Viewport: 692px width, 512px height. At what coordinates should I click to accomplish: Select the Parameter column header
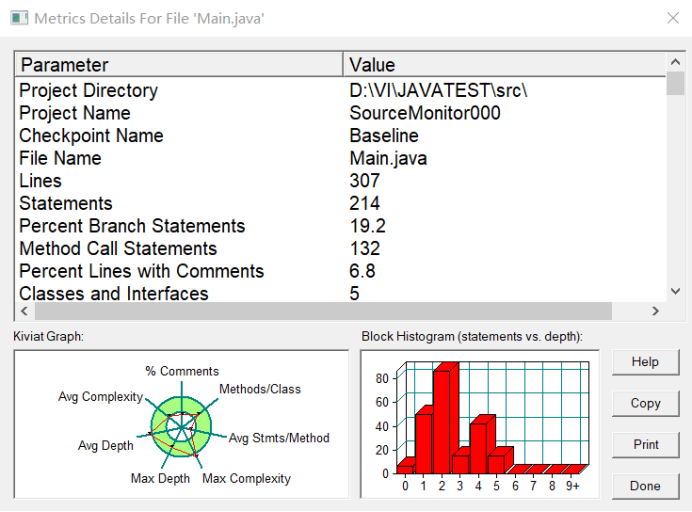coord(179,65)
